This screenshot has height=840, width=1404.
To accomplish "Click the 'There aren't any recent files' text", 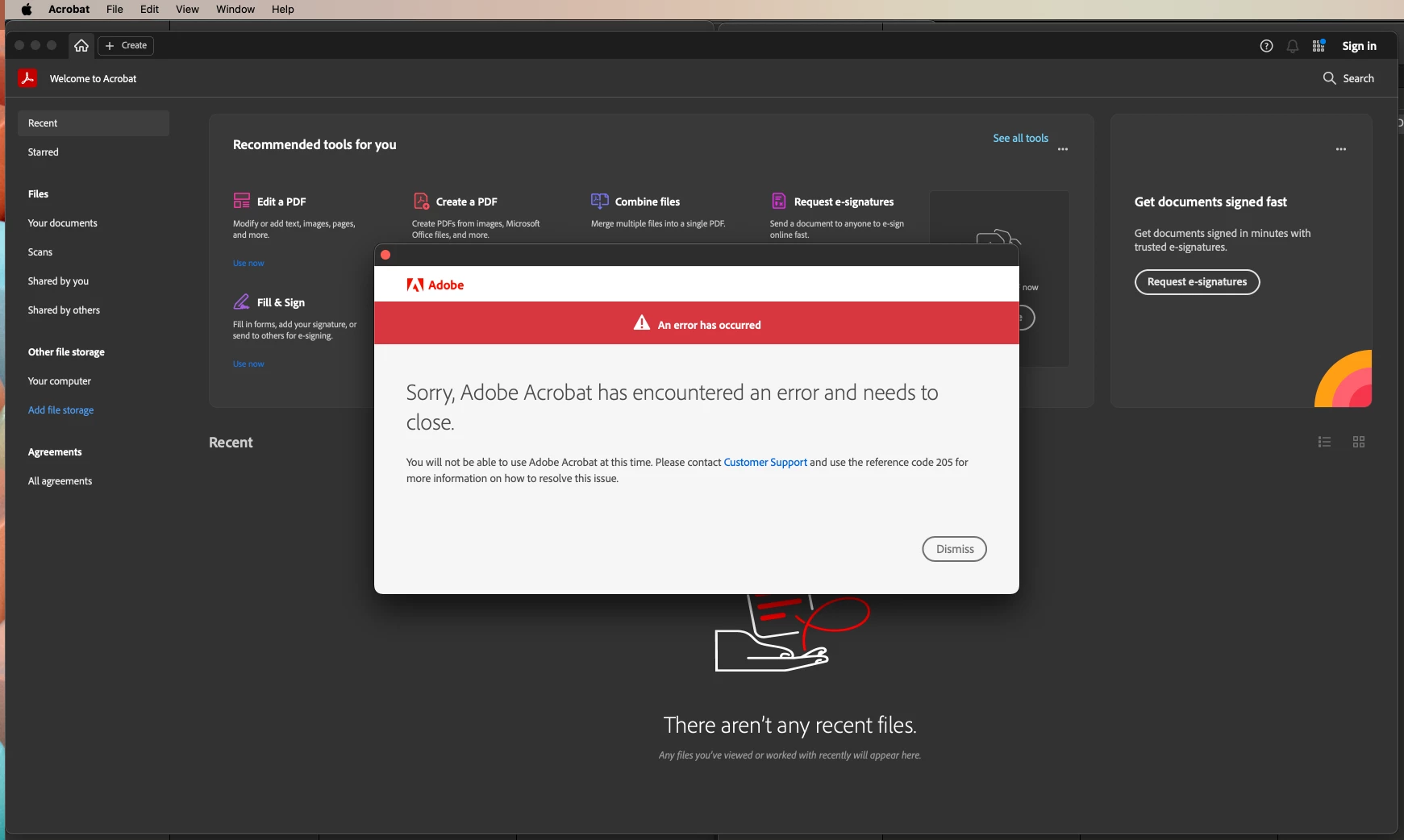I will (x=790, y=726).
